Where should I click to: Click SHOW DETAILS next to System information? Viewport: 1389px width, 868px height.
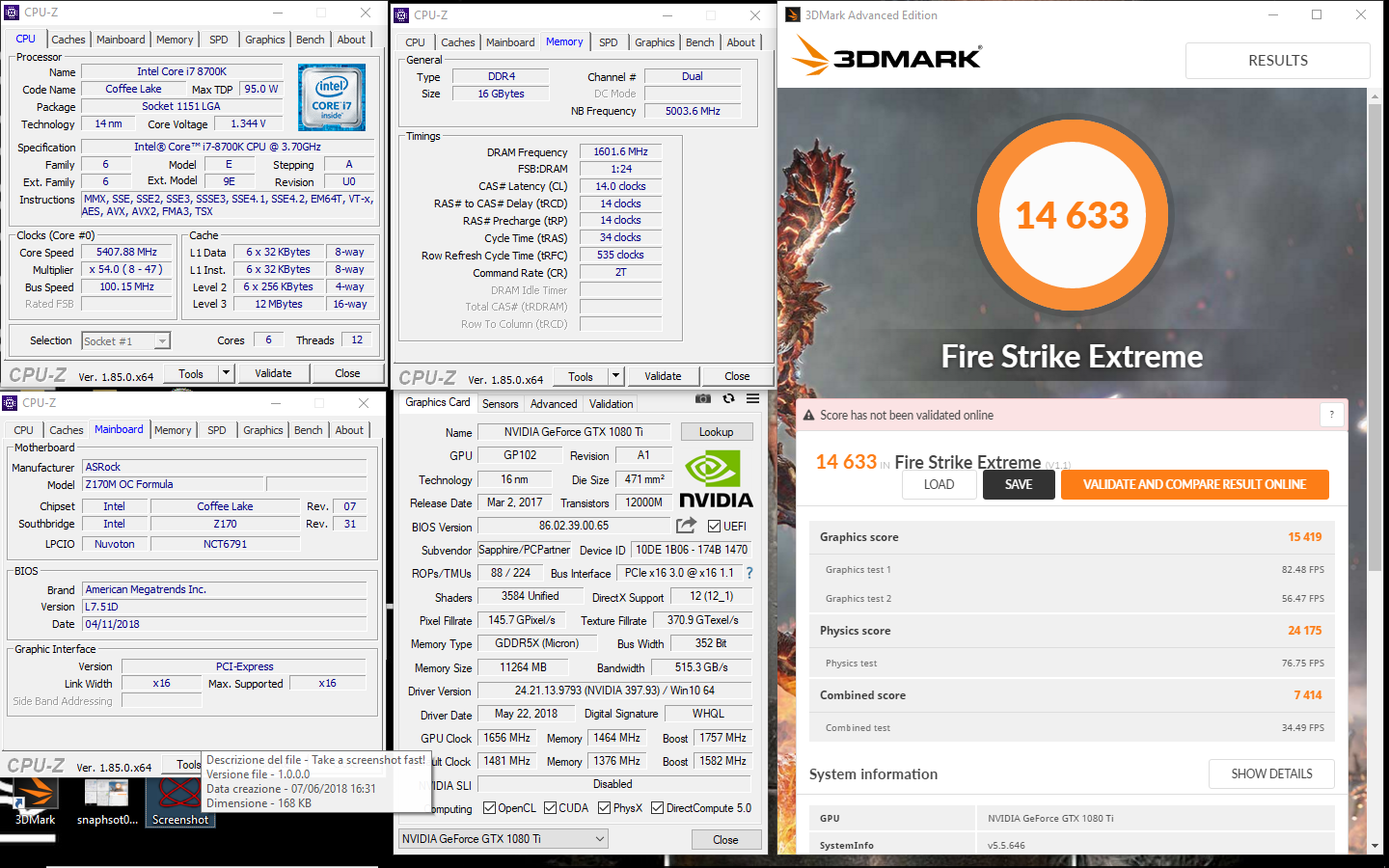tap(1271, 773)
